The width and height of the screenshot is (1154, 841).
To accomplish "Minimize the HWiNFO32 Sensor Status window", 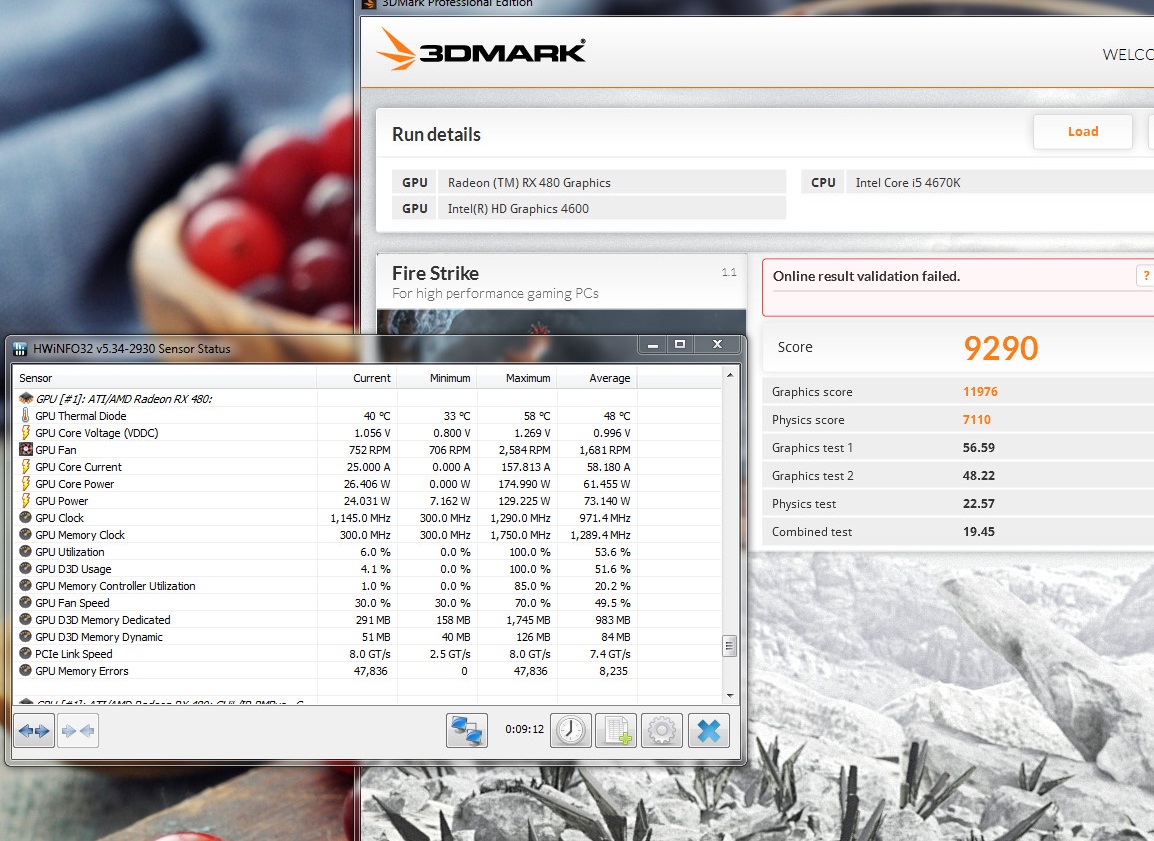I will (x=652, y=344).
